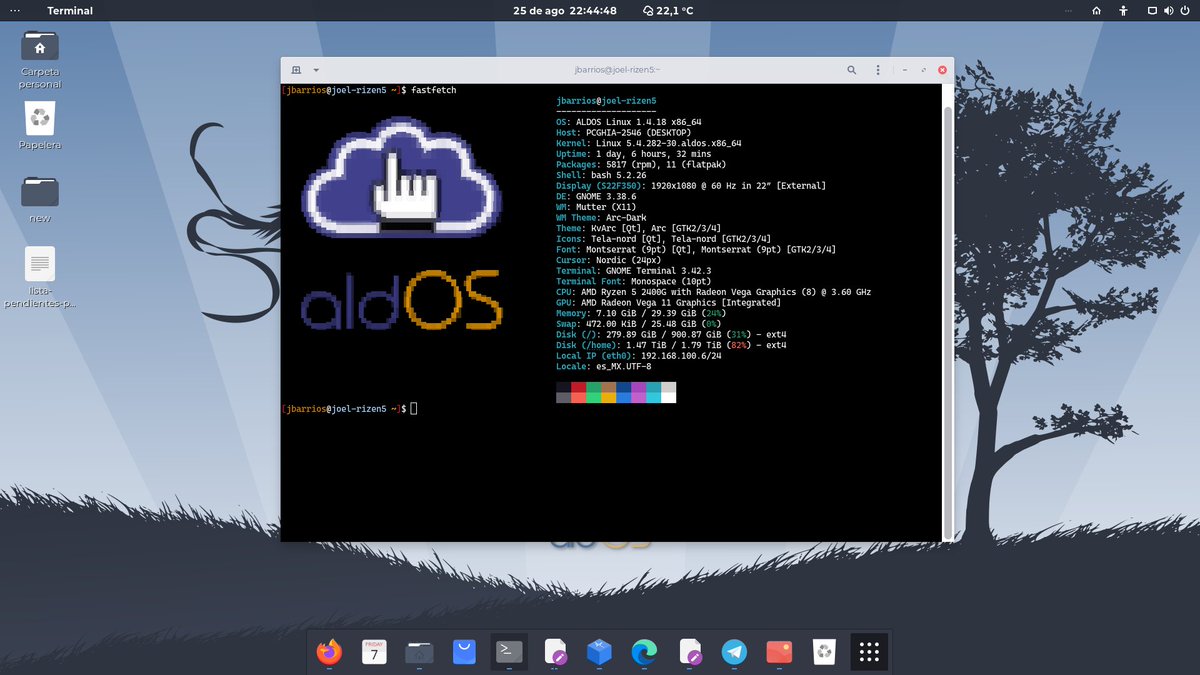The width and height of the screenshot is (1200, 675).
Task: Close the terminal with the red button
Action: point(942,70)
